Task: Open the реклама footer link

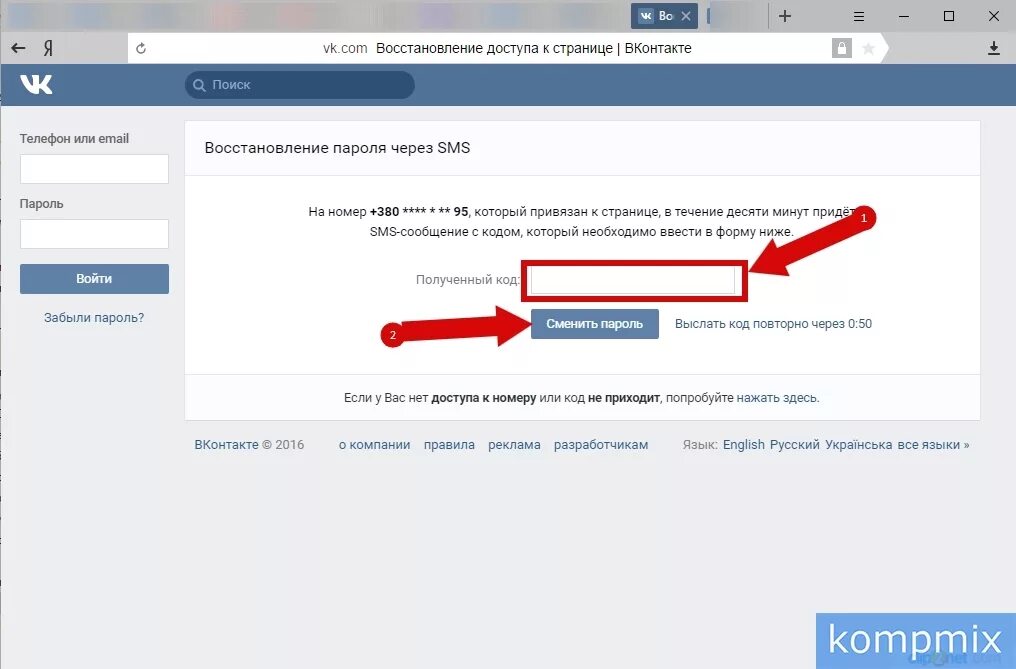Action: click(x=514, y=445)
